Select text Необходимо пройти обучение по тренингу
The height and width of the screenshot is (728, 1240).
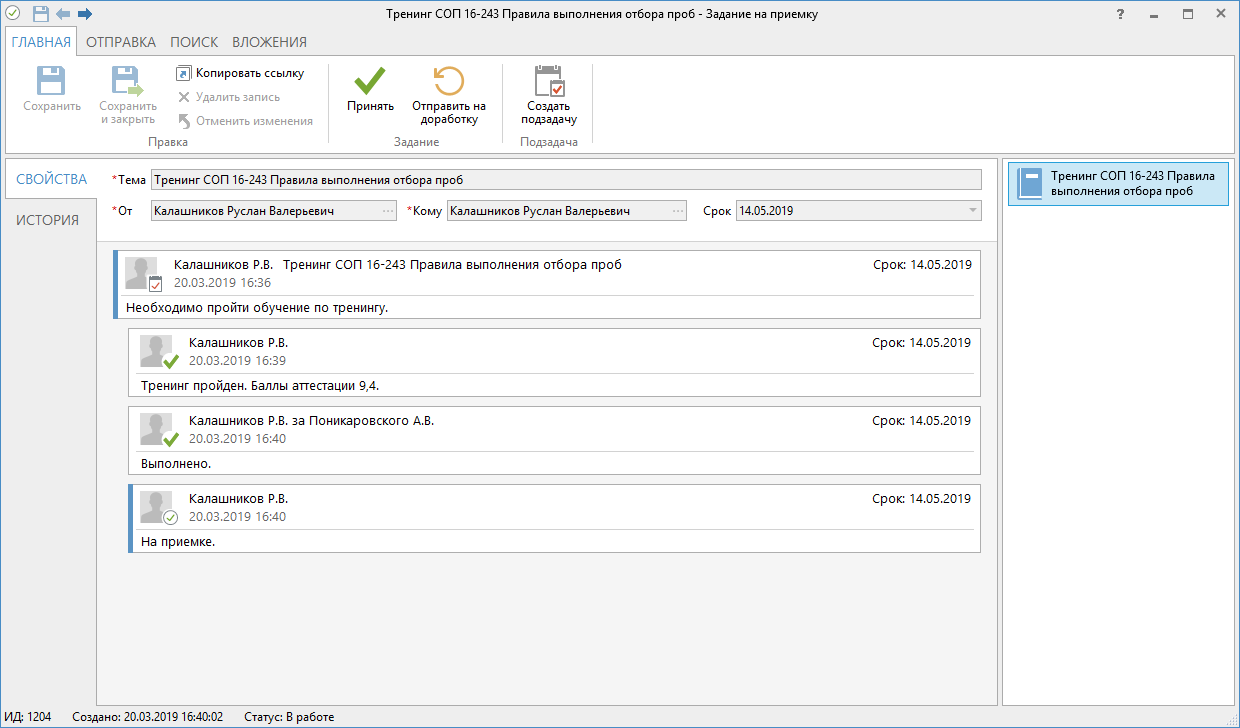point(257,307)
